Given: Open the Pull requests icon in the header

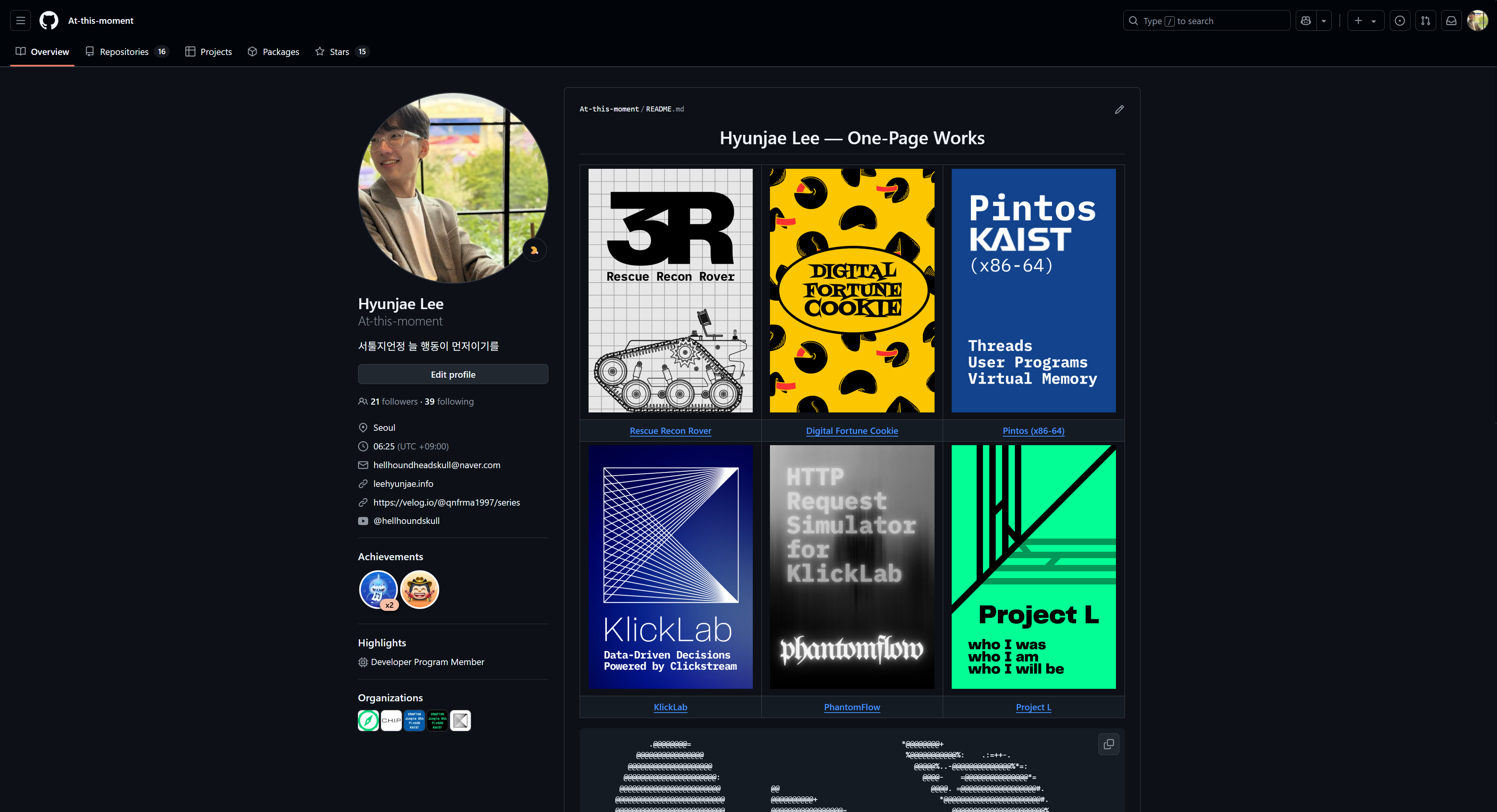Looking at the screenshot, I should pyautogui.click(x=1426, y=21).
